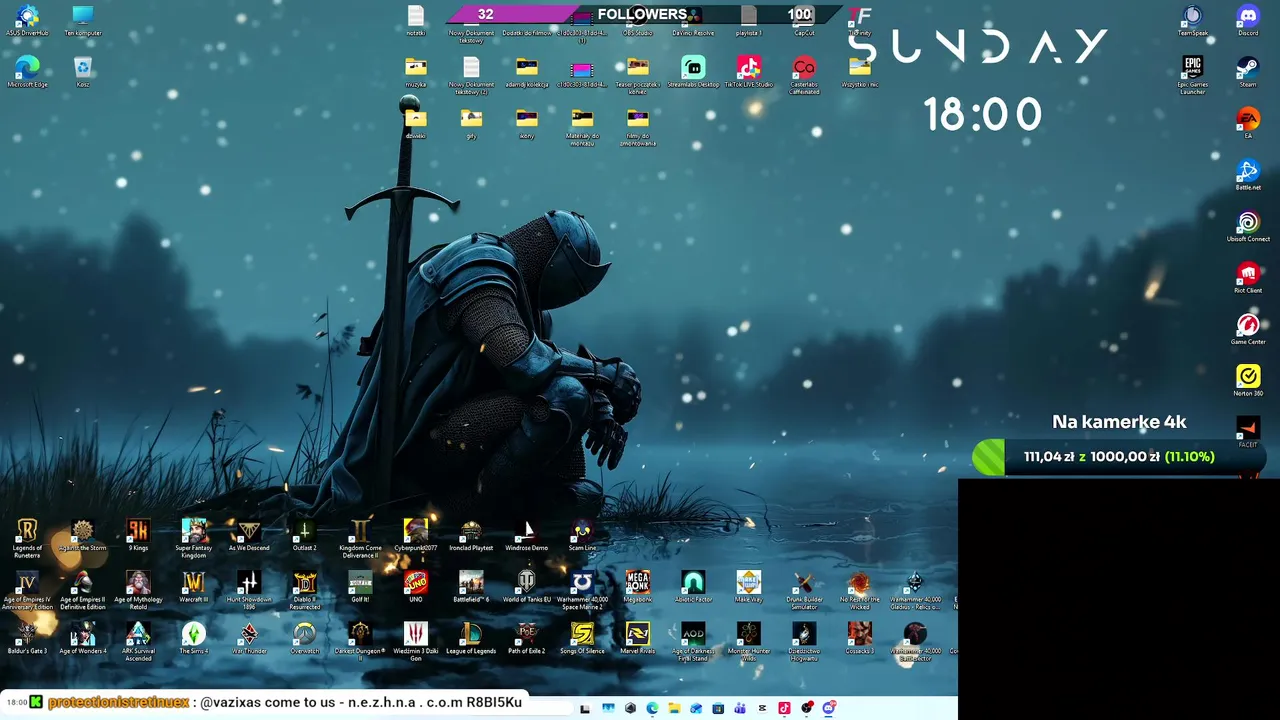This screenshot has height=720, width=1280.
Task: Launch the Scam Line icon
Action: [582, 535]
